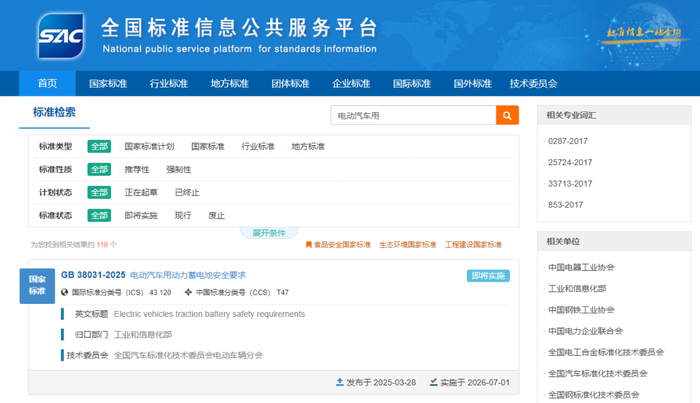The width and height of the screenshot is (700, 403).
Task: Select 国家标准计划 under 标准类型 filter
Action: tap(149, 146)
